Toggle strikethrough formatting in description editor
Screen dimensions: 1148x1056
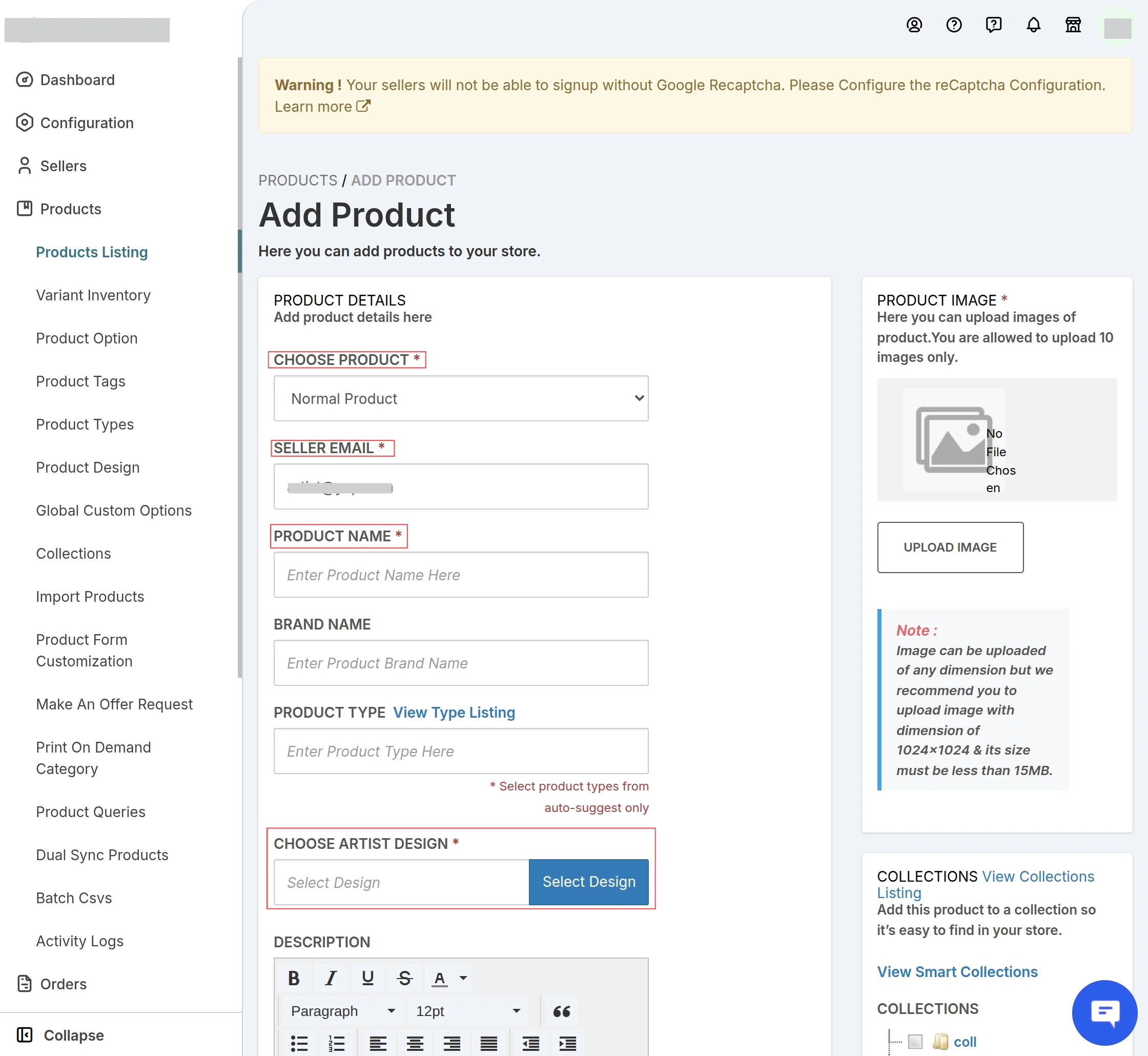click(405, 978)
